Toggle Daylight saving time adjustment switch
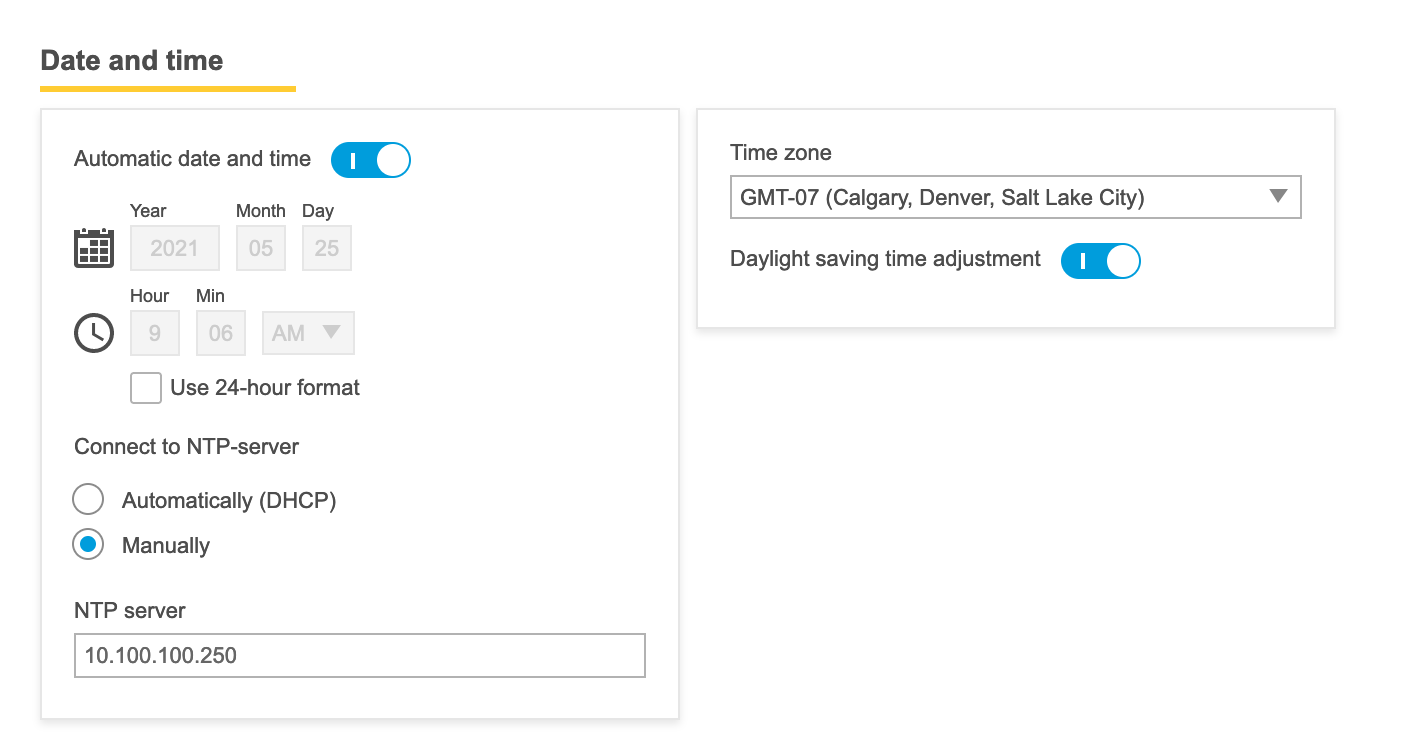The image size is (1422, 744). click(x=1100, y=261)
